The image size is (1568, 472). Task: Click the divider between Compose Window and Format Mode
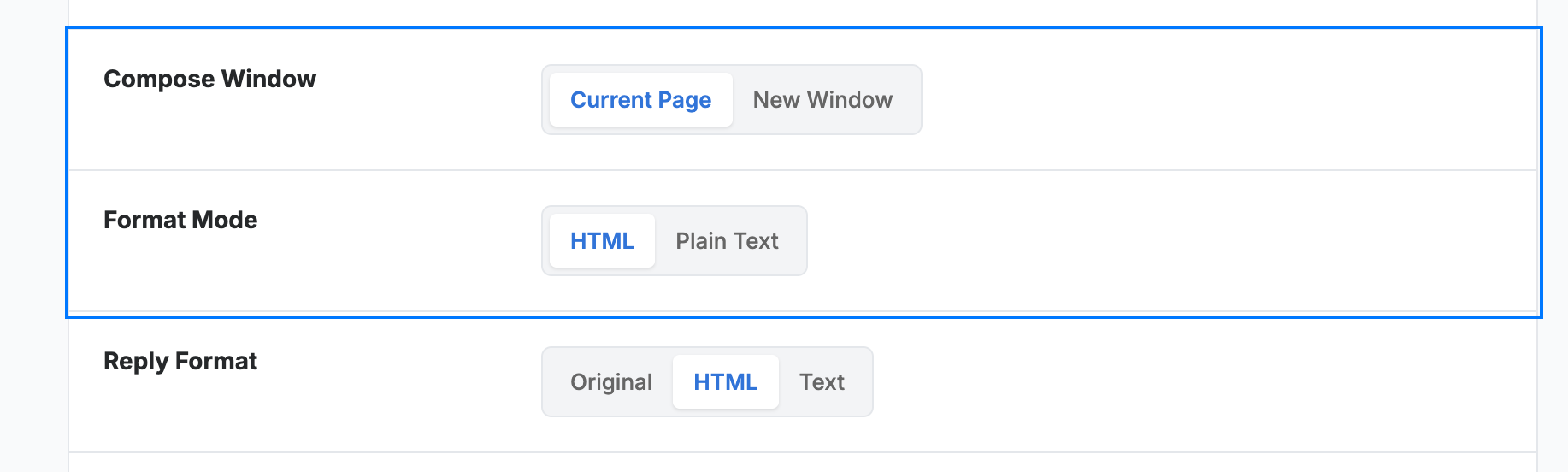pos(803,170)
